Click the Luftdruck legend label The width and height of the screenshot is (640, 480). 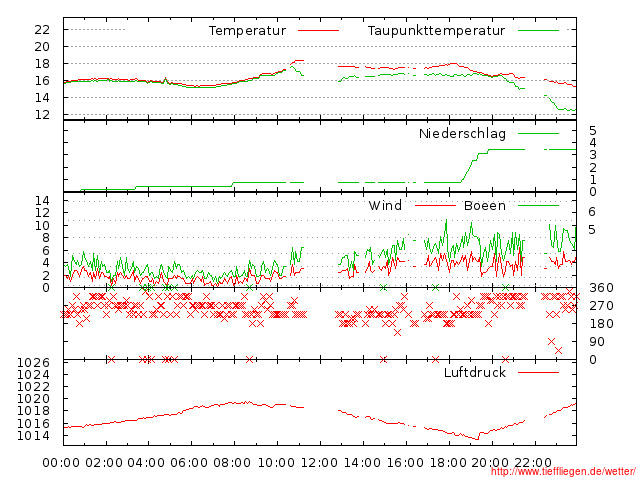click(x=475, y=372)
